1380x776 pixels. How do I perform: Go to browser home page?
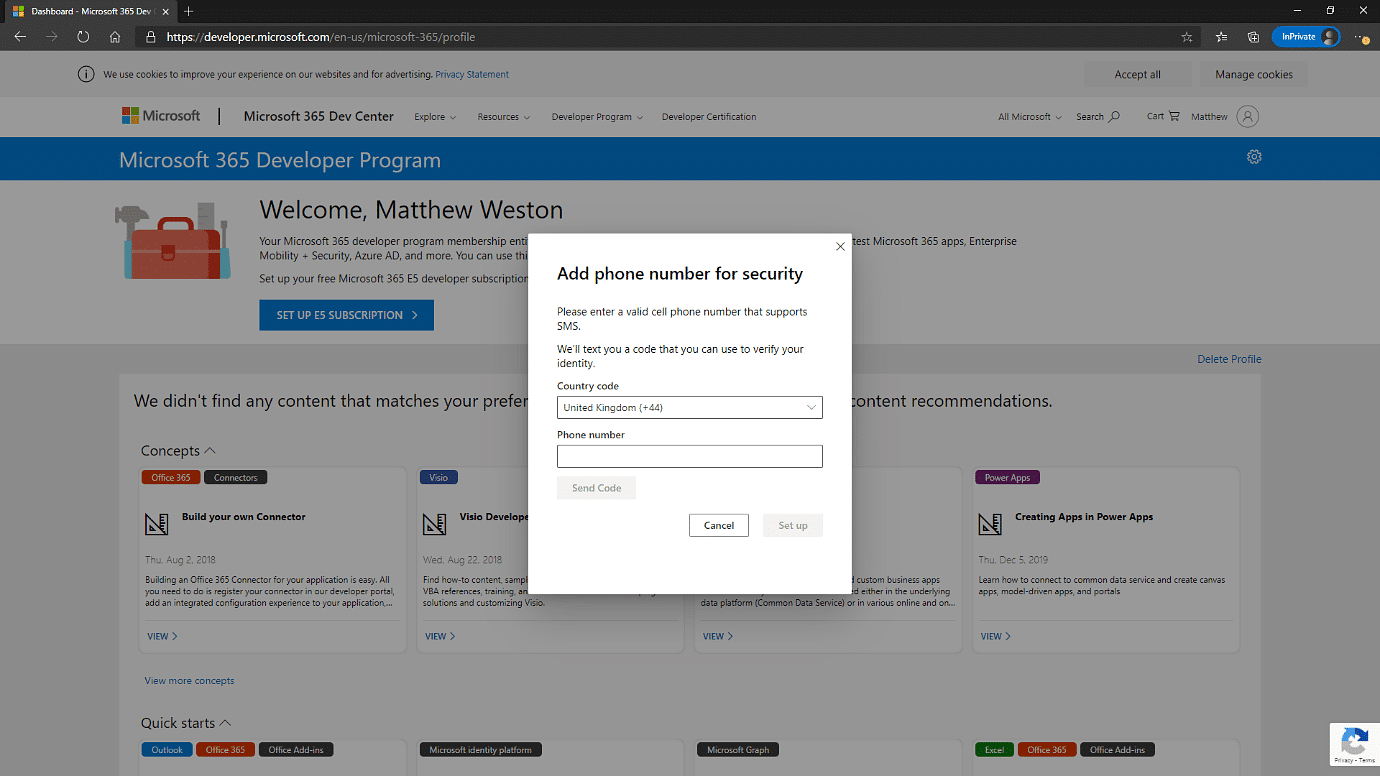coord(115,37)
